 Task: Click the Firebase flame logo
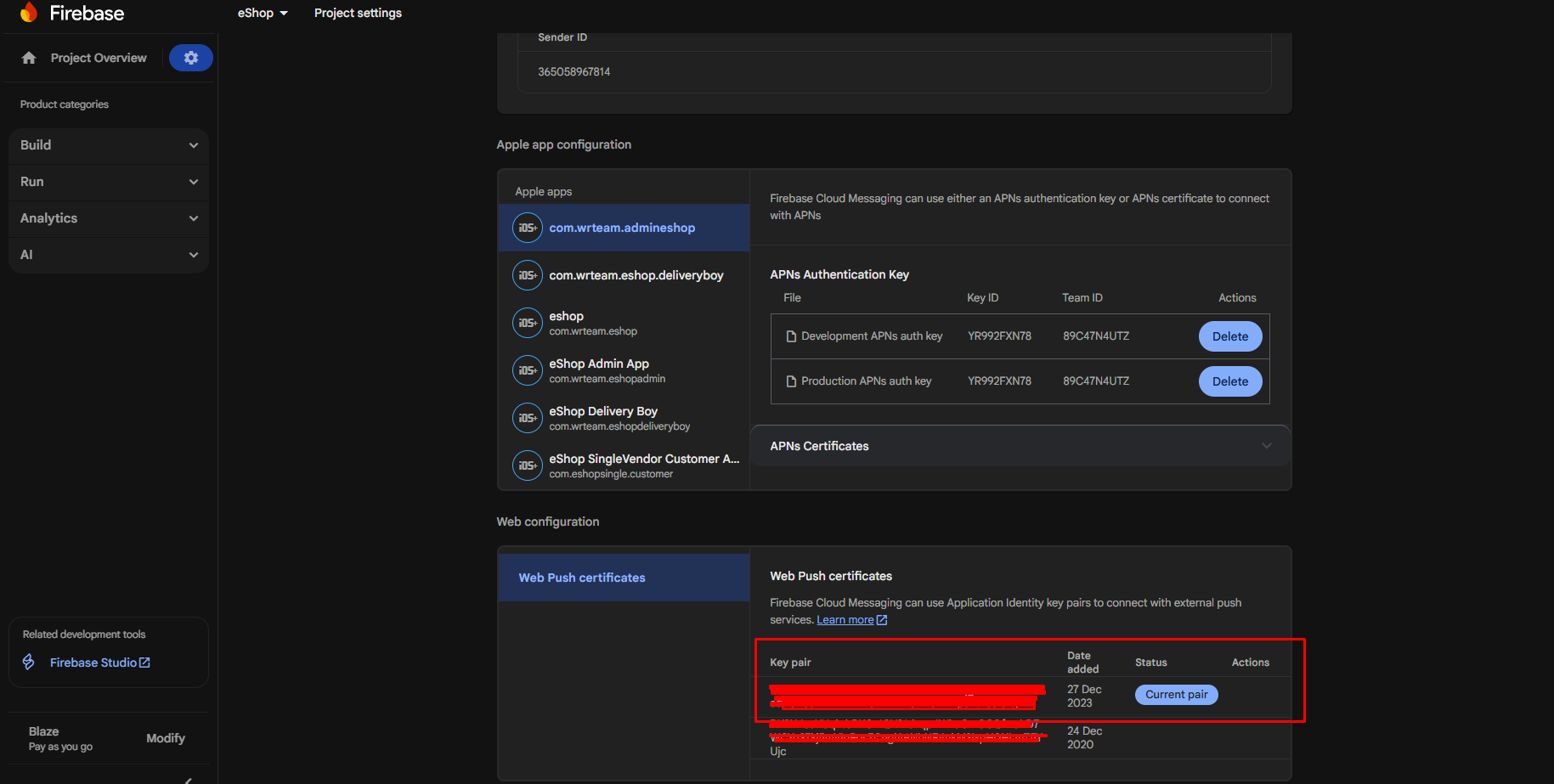[29, 12]
